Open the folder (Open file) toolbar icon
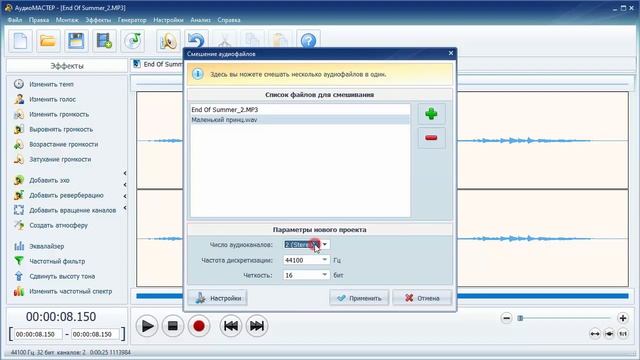The width and height of the screenshot is (640, 360). 48,41
